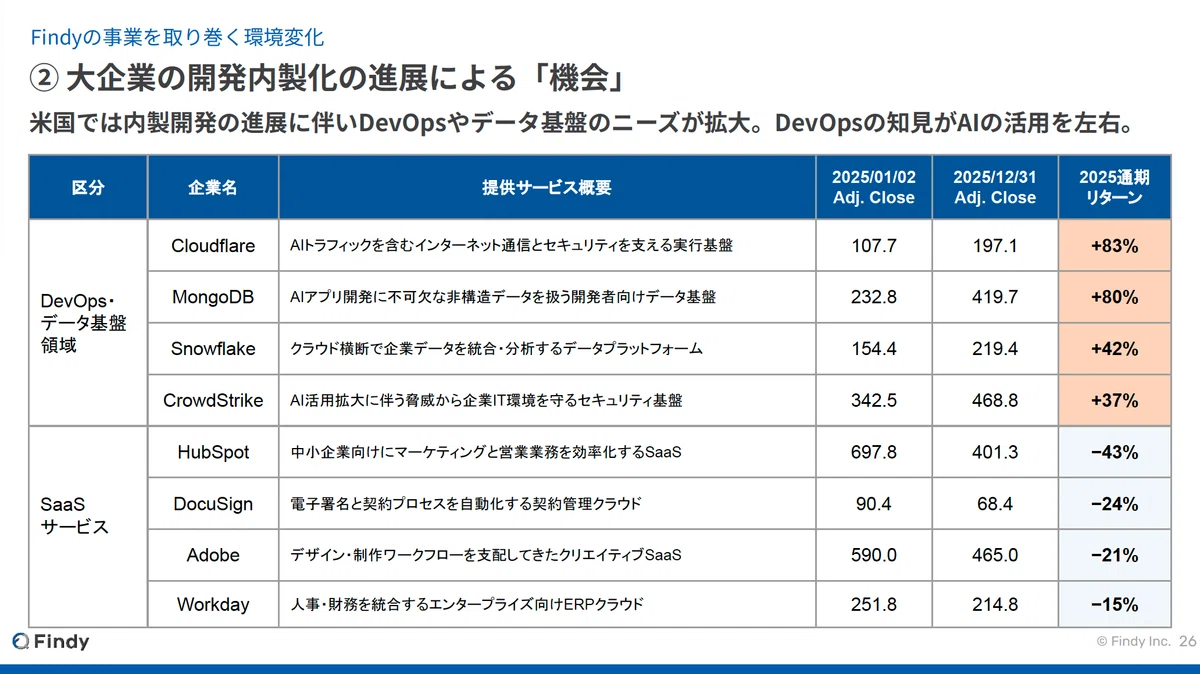1200x674 pixels.
Task: Select the MongoDB company name cell
Action: tap(213, 297)
